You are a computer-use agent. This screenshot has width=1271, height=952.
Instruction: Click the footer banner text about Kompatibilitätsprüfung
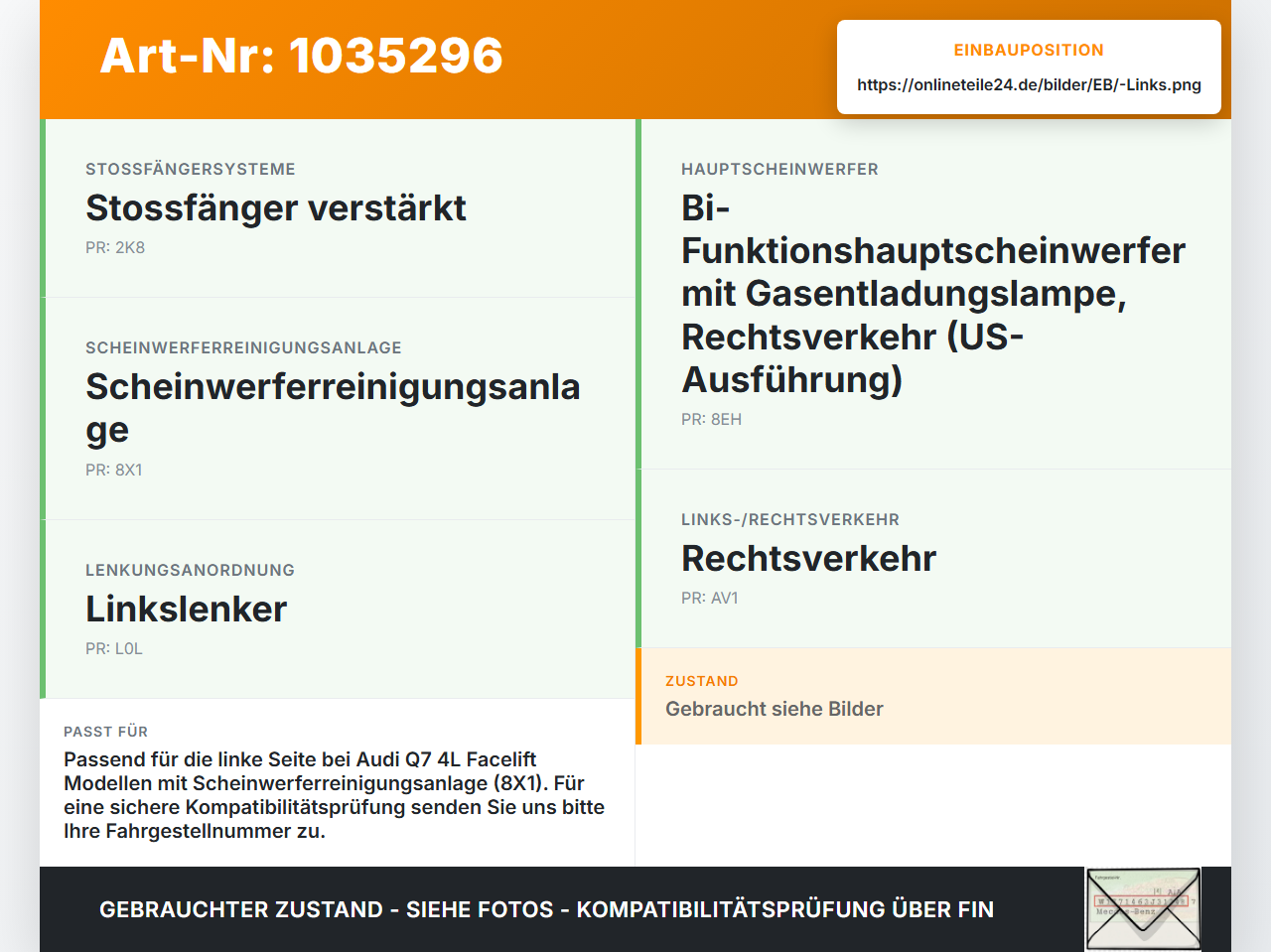click(x=546, y=909)
